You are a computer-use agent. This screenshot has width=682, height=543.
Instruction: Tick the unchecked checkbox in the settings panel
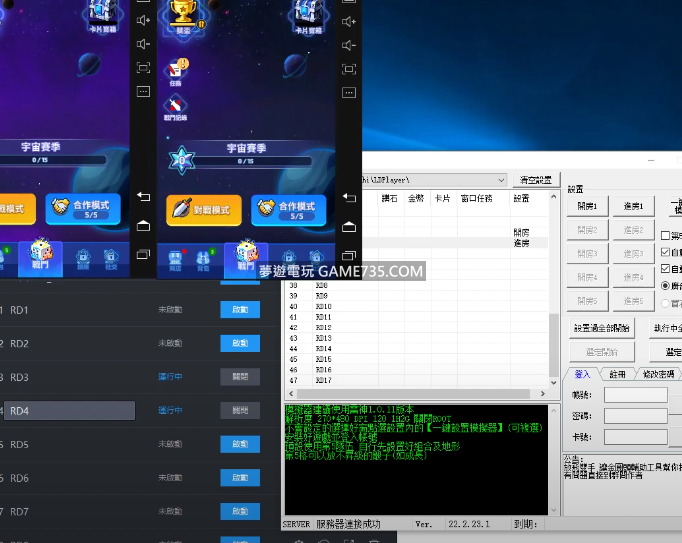click(667, 236)
